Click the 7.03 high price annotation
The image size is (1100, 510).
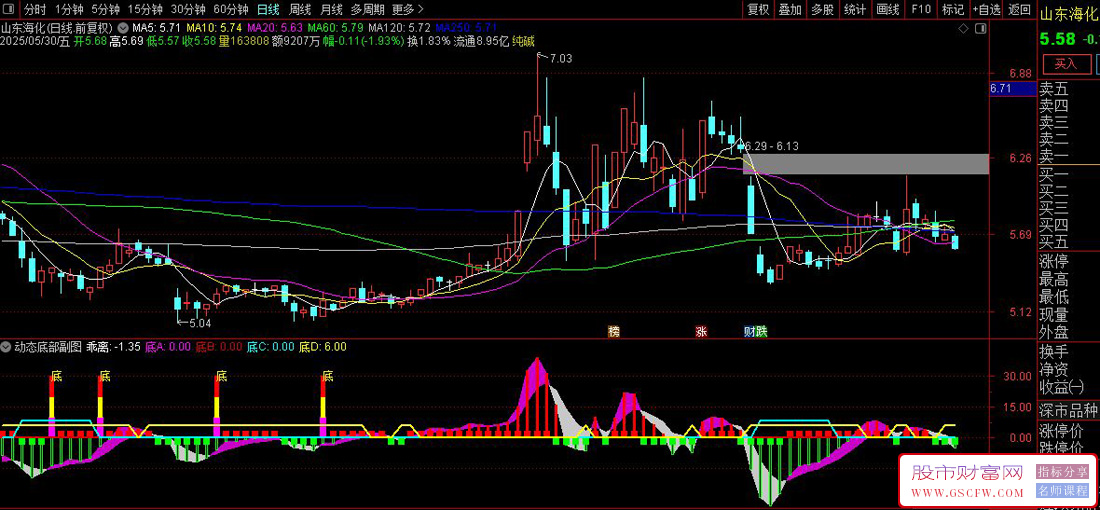561,59
